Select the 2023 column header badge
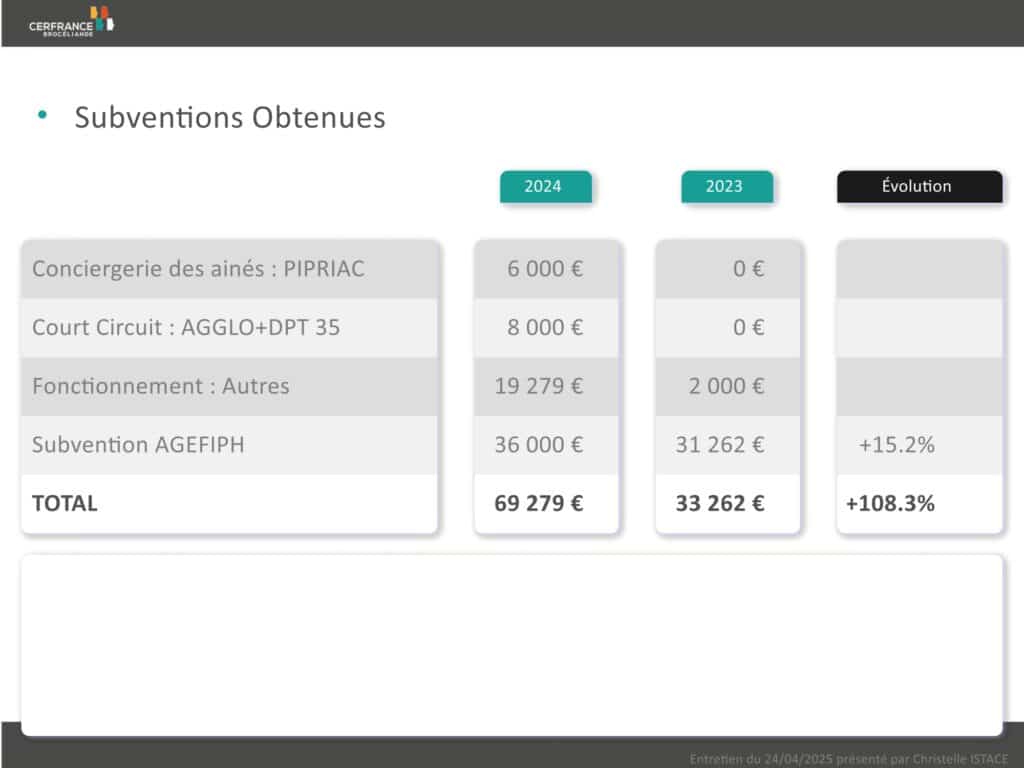 coord(727,187)
